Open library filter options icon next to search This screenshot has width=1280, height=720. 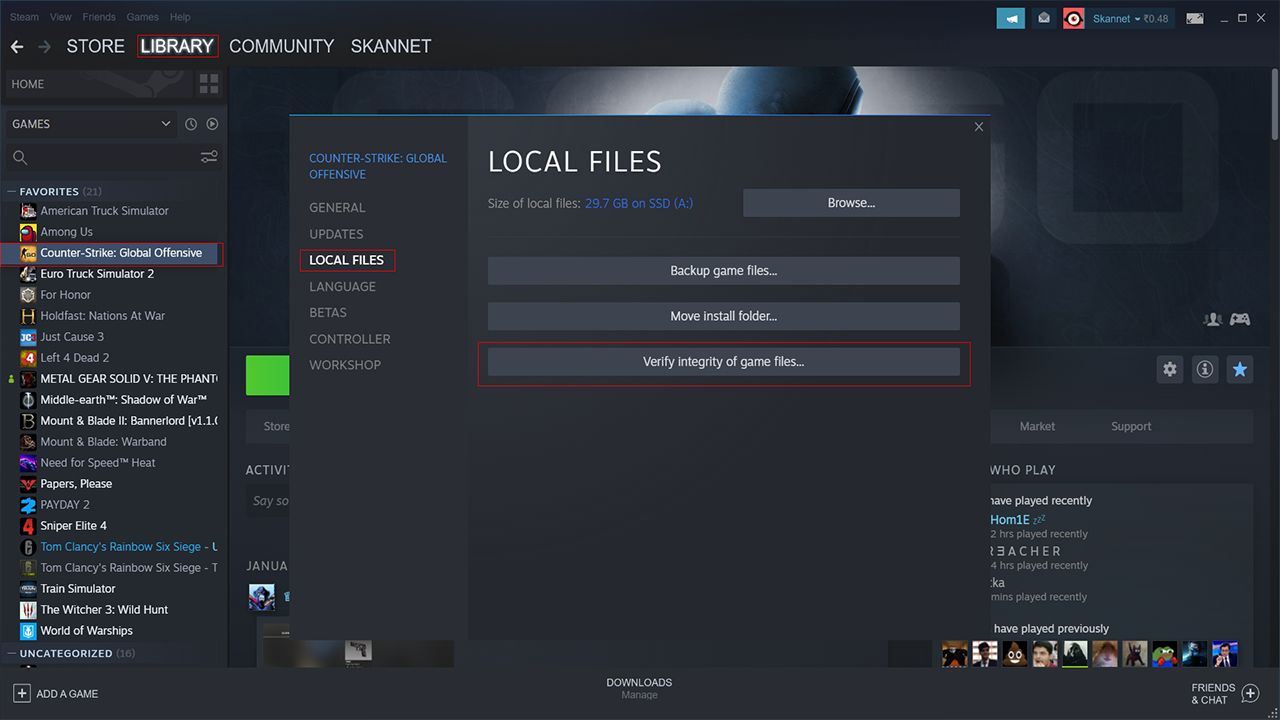click(208, 156)
